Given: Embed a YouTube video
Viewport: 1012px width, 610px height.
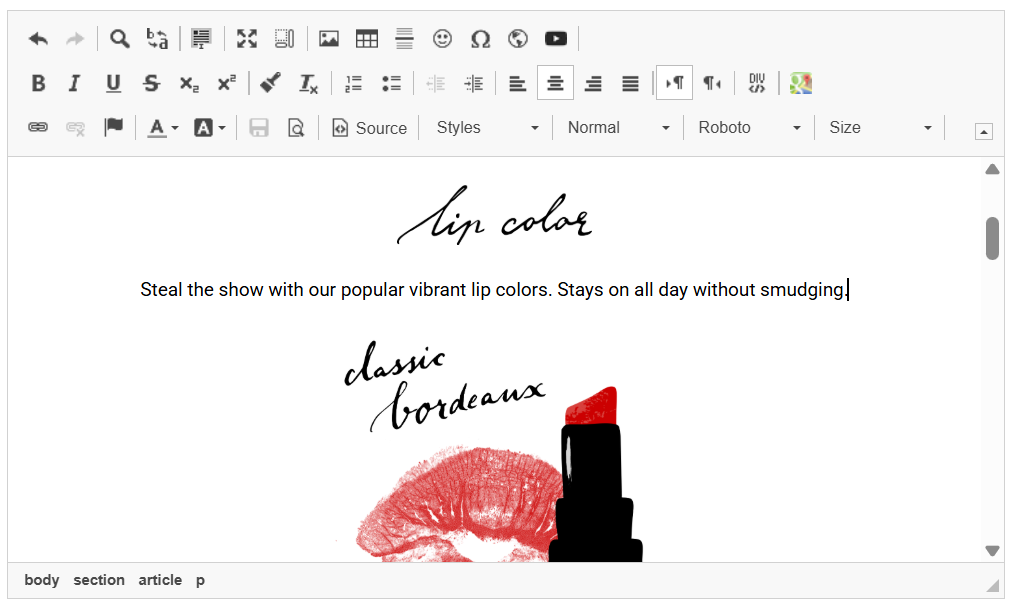Looking at the screenshot, I should pos(556,39).
